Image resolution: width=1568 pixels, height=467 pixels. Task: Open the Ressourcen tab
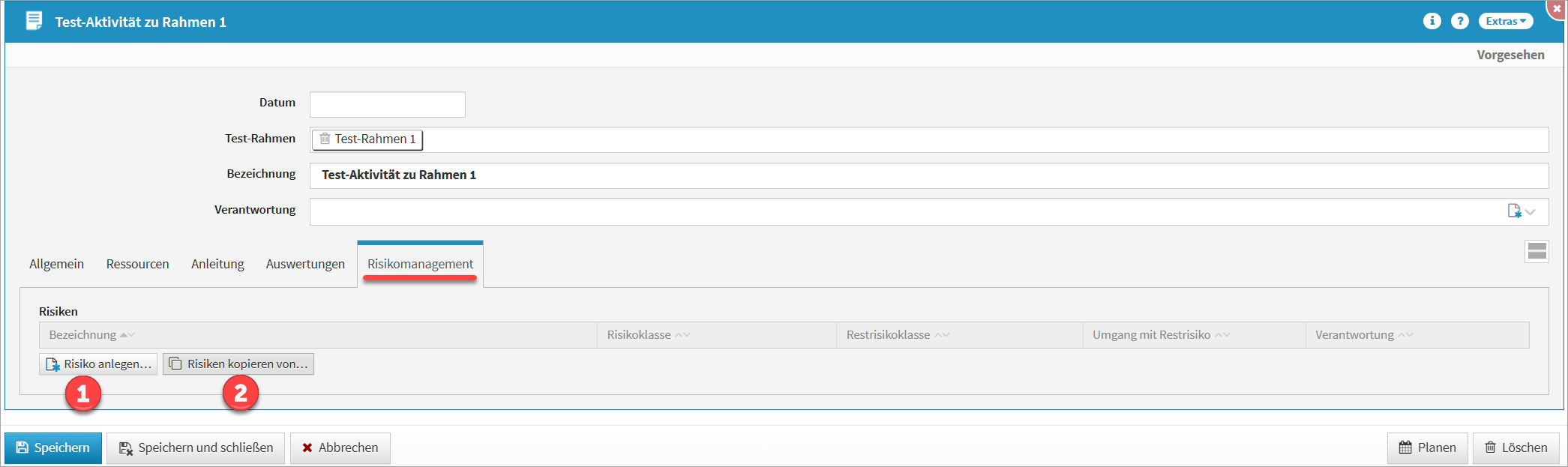click(137, 264)
